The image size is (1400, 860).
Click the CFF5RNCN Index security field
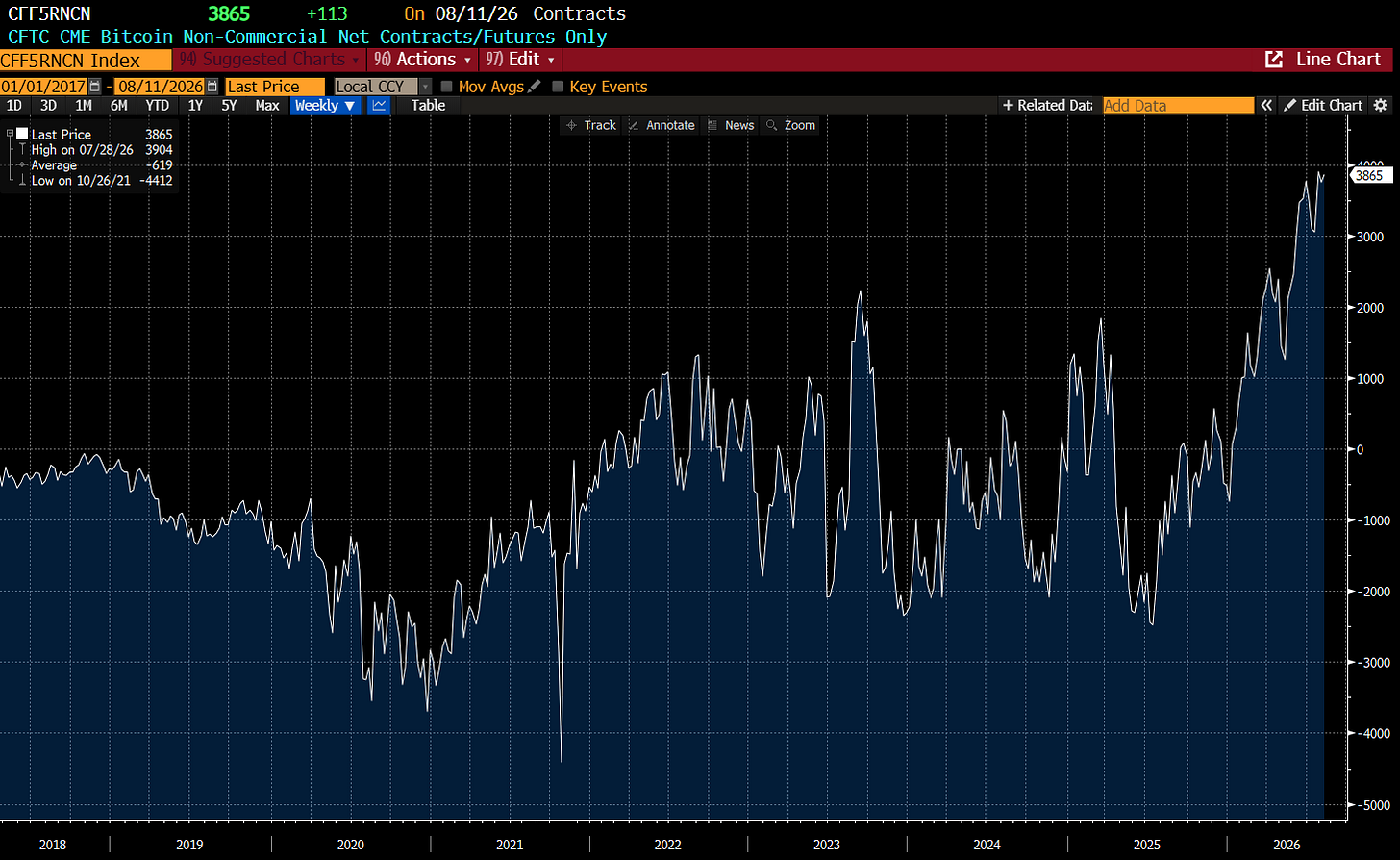(x=85, y=60)
